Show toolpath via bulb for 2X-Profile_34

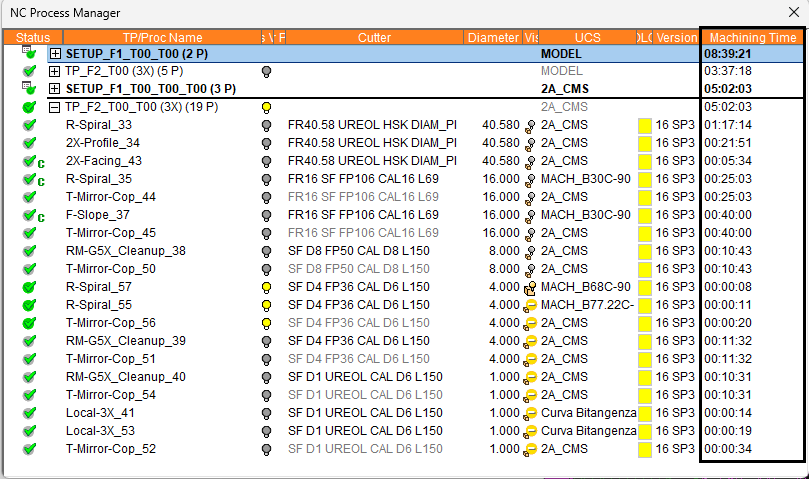[266, 143]
